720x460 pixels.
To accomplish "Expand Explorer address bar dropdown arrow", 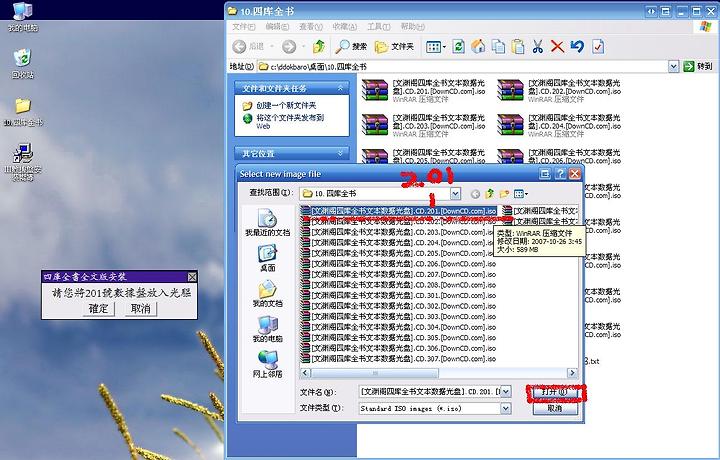I will click(673, 67).
